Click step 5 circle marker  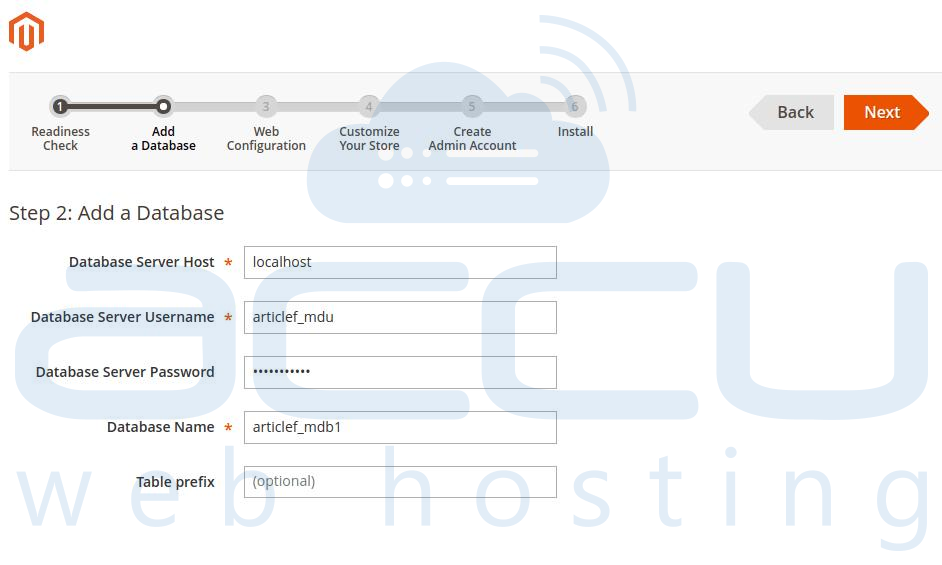click(472, 106)
